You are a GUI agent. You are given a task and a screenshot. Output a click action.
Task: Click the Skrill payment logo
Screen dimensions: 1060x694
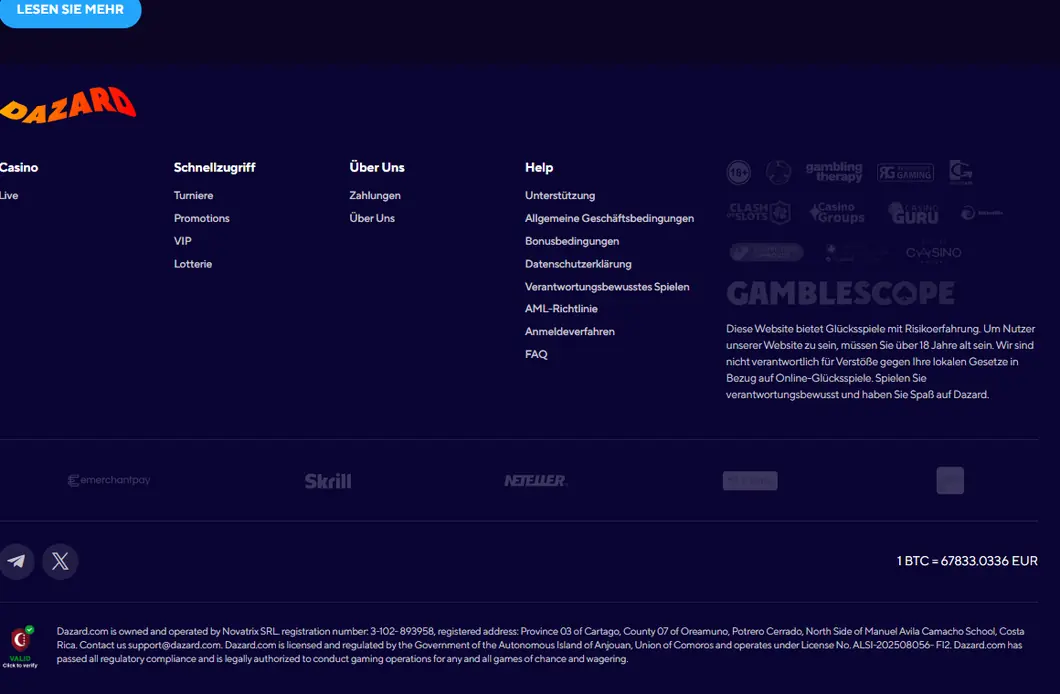[328, 481]
